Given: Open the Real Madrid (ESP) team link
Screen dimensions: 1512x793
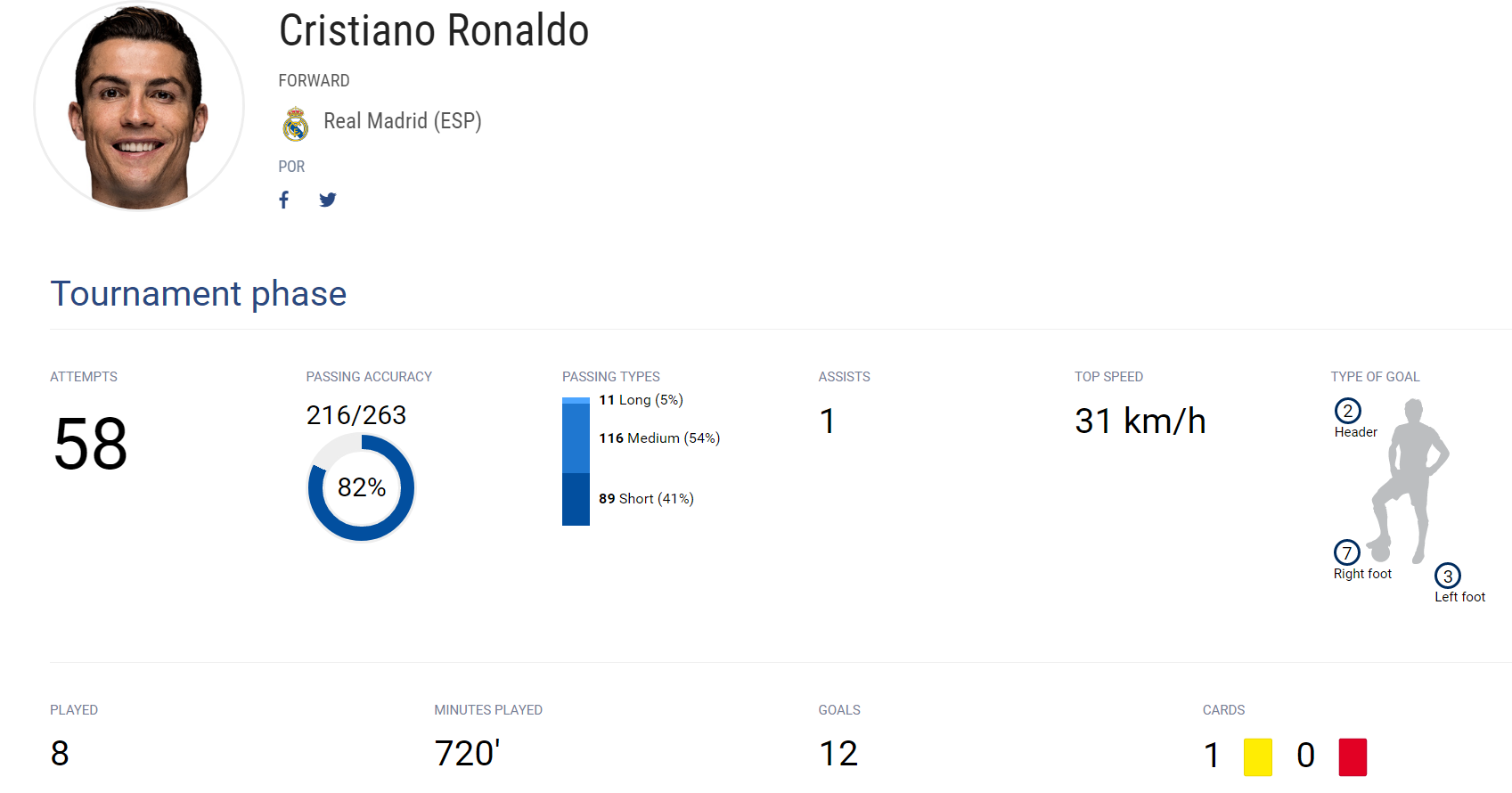Looking at the screenshot, I should 402,121.
